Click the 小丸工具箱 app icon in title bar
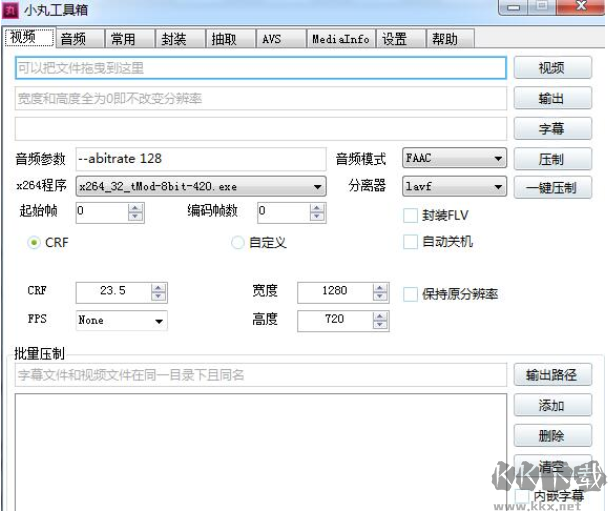This screenshot has height=513, width=608. pos(10,10)
